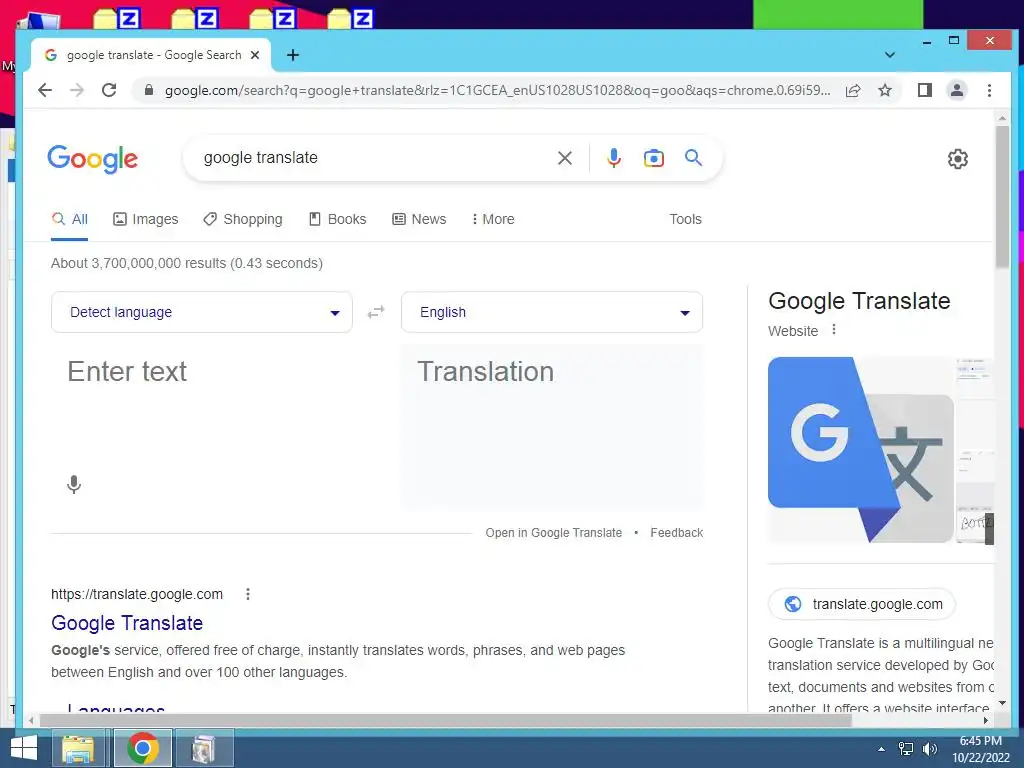Expand the More search categories menu

click(x=493, y=219)
